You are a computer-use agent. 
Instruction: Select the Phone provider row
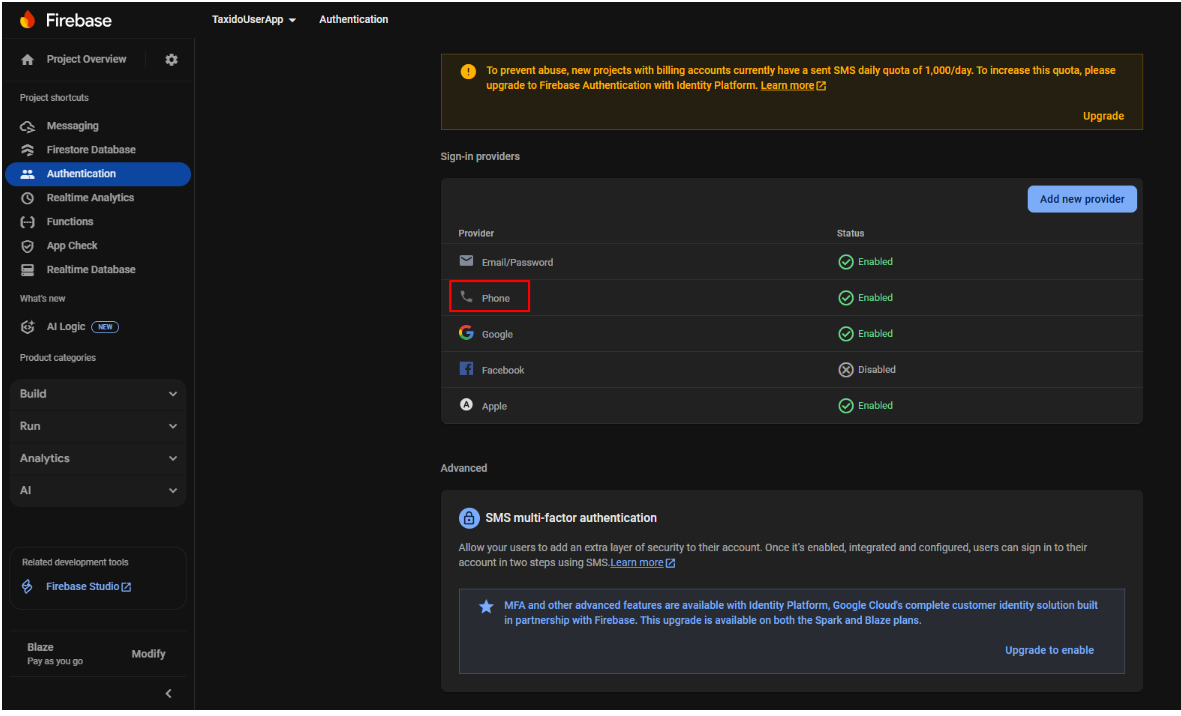[495, 298]
